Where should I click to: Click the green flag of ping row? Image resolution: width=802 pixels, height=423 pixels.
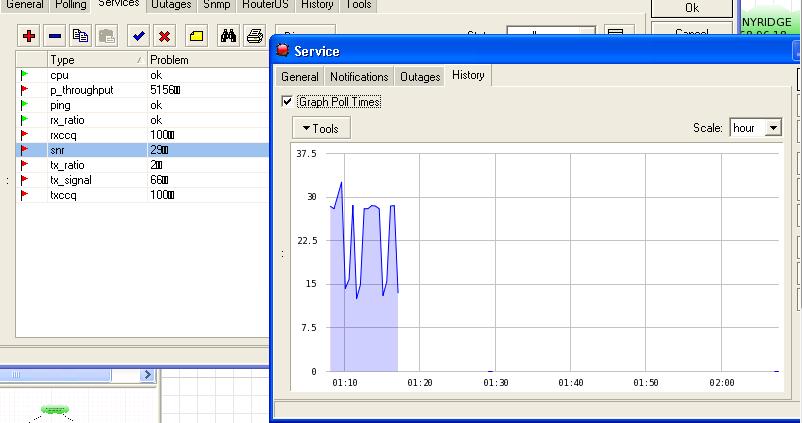[24, 105]
